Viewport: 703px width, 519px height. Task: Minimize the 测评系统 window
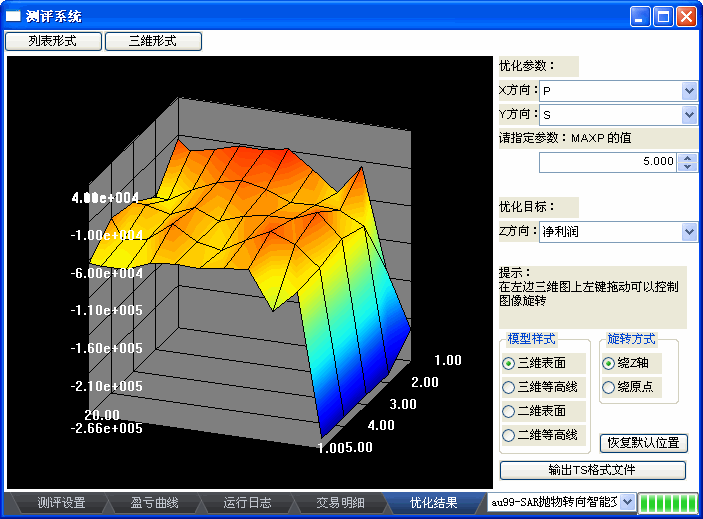tap(640, 17)
